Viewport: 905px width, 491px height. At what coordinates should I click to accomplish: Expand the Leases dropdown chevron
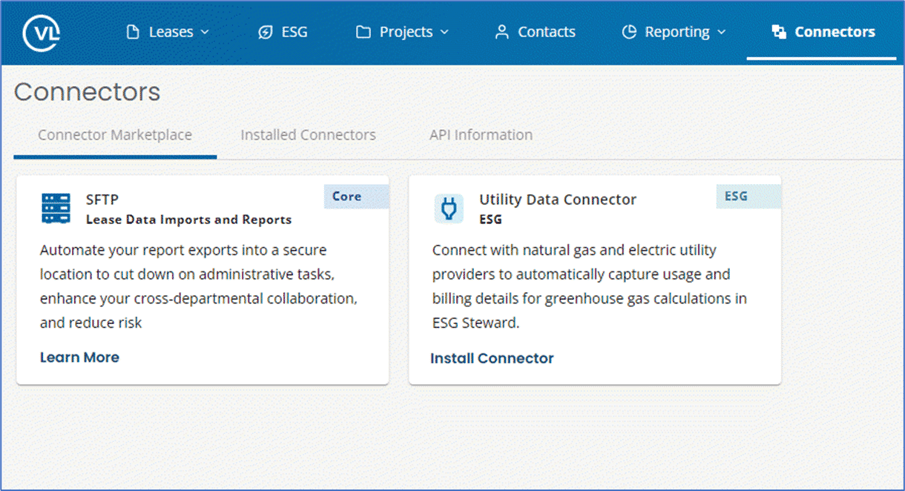pyautogui.click(x=205, y=32)
